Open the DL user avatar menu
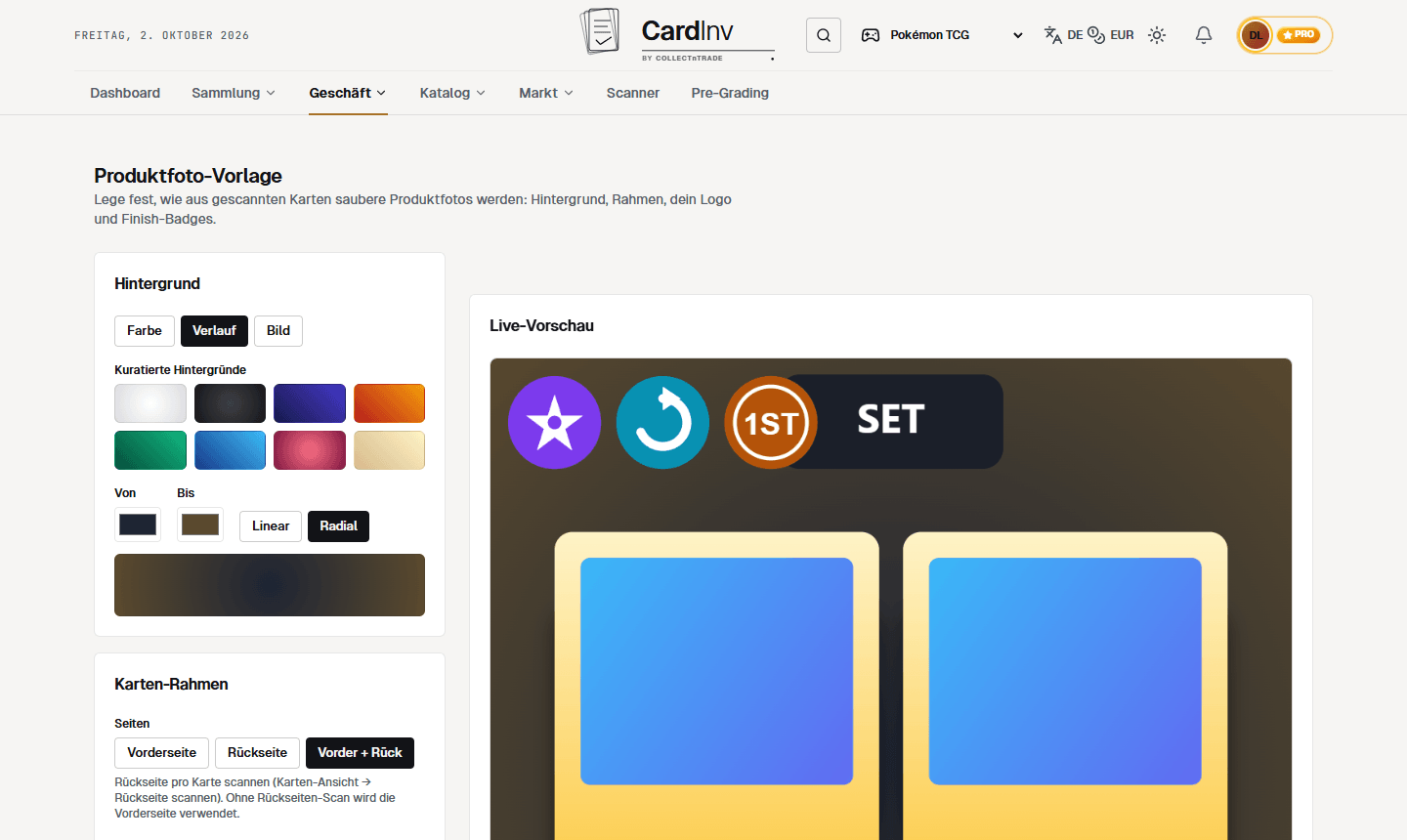 click(1256, 35)
